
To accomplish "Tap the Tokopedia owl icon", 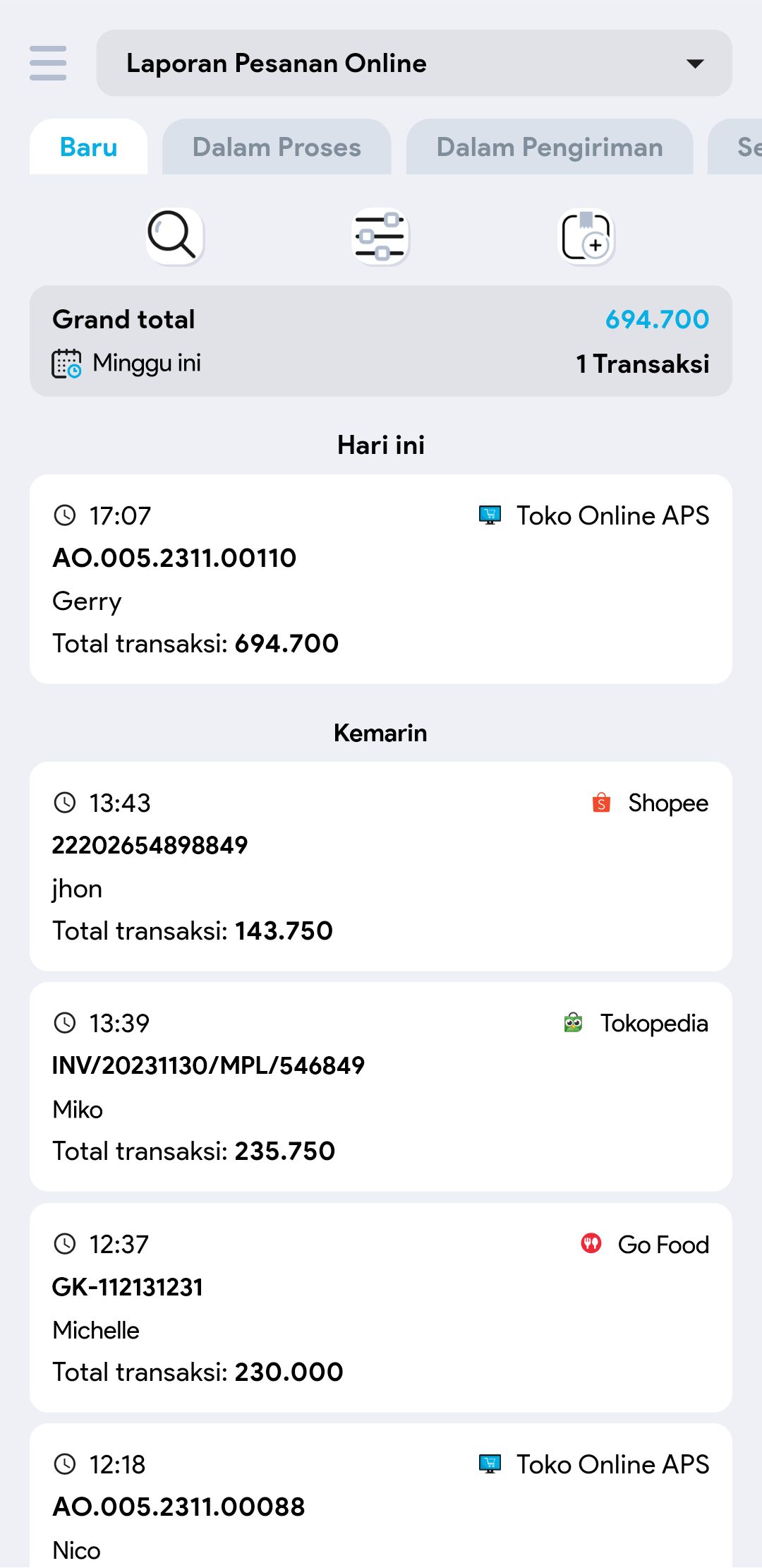I will click(573, 1022).
